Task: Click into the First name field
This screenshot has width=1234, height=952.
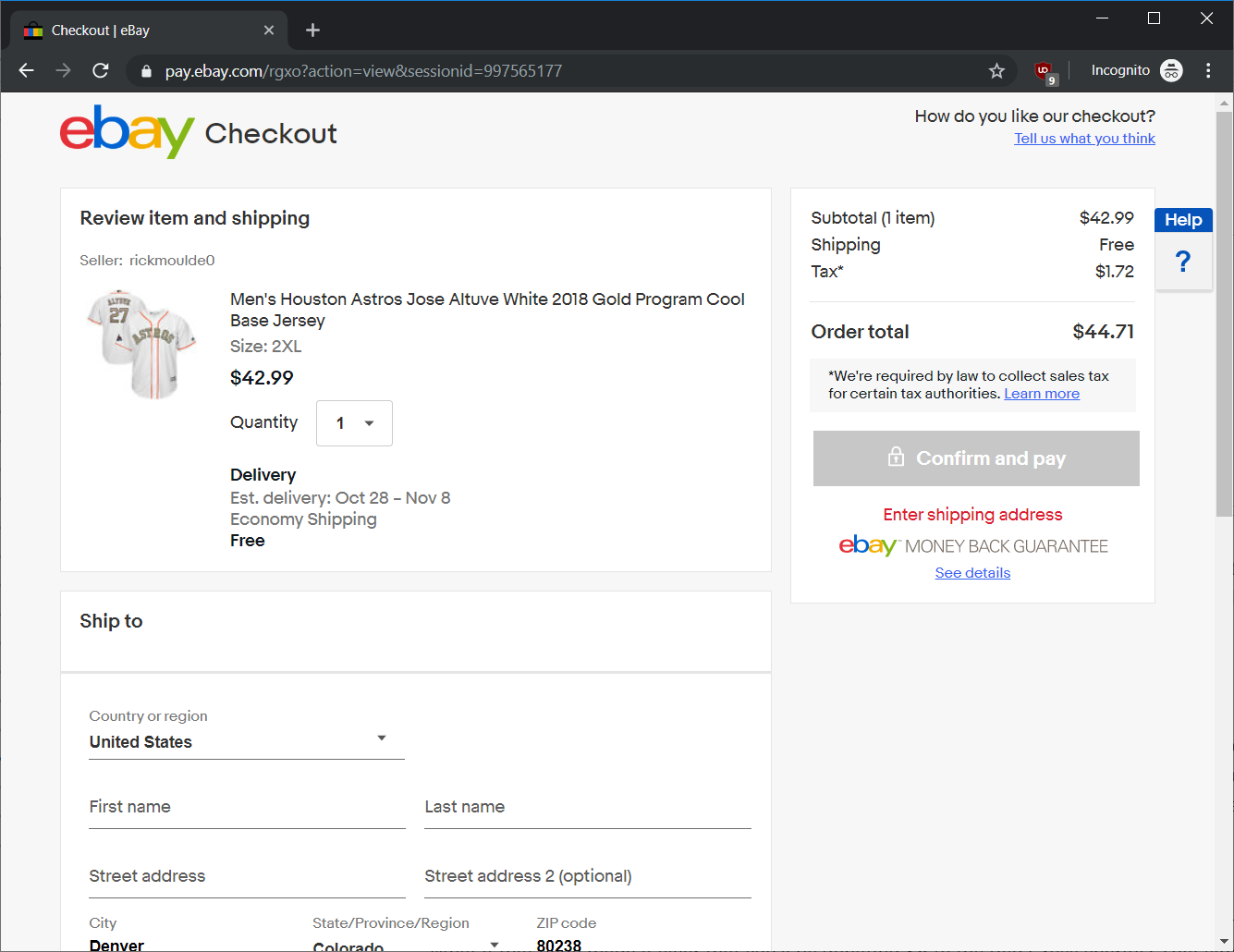Action: pos(247,808)
